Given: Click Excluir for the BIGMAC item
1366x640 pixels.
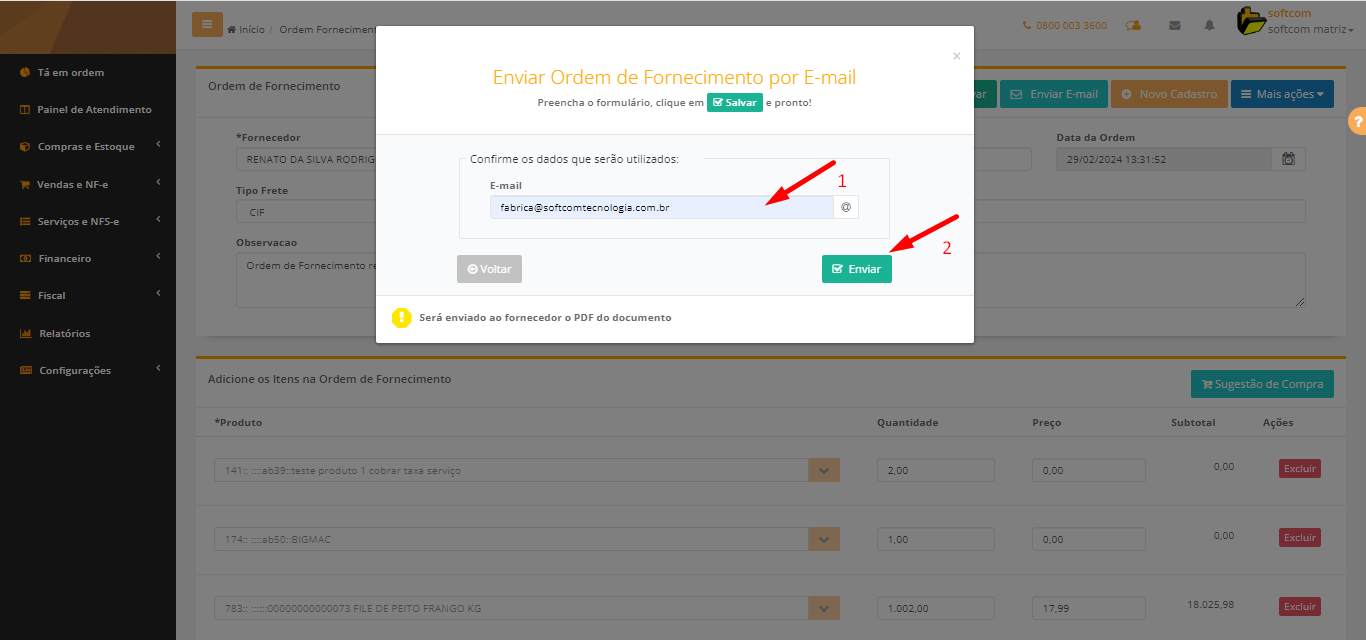Looking at the screenshot, I should point(1299,538).
